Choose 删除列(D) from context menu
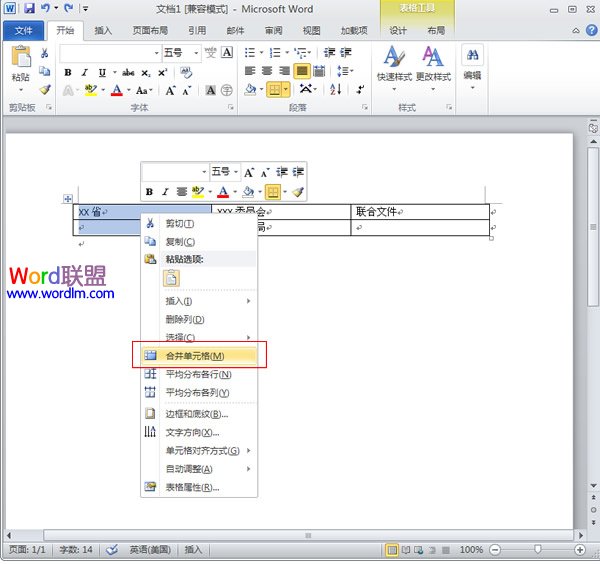 199,319
